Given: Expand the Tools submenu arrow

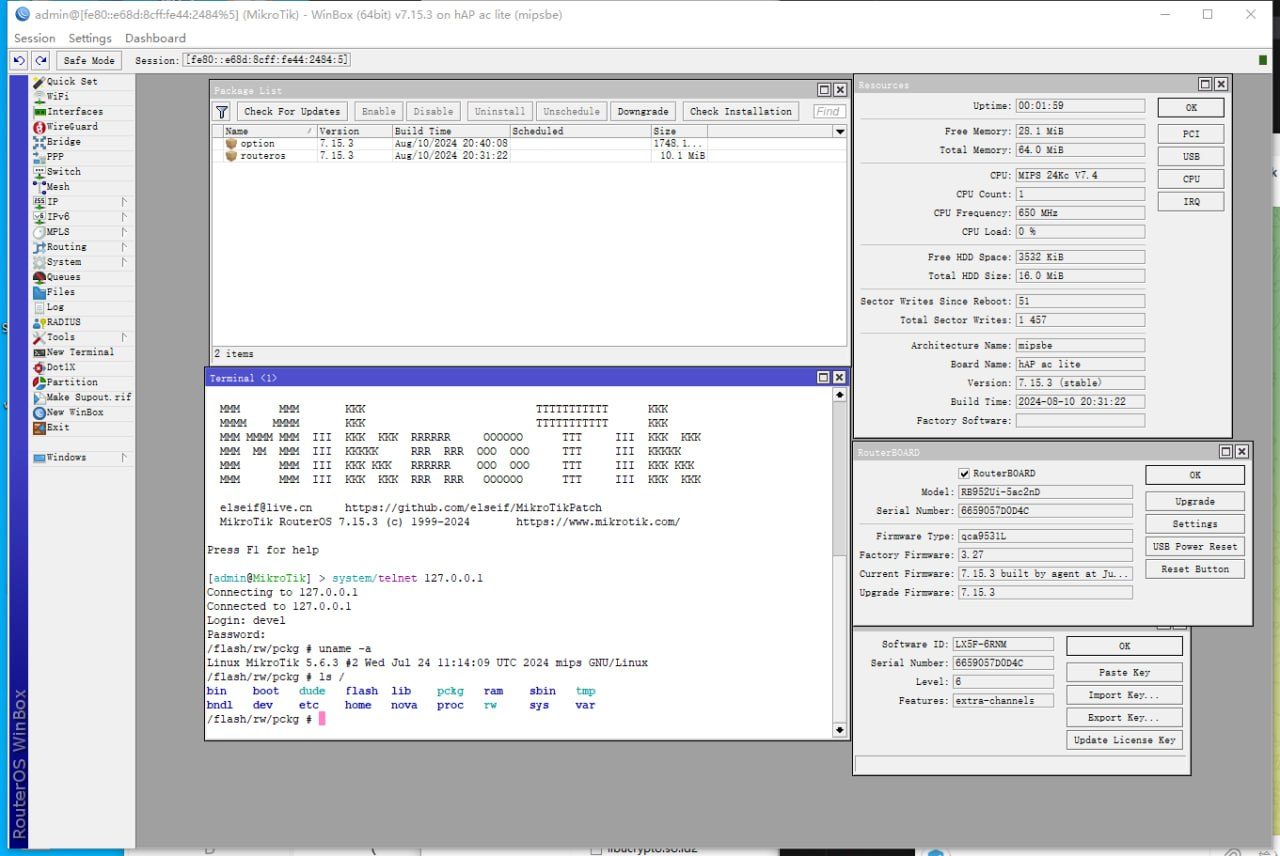Looking at the screenshot, I should click(125, 337).
